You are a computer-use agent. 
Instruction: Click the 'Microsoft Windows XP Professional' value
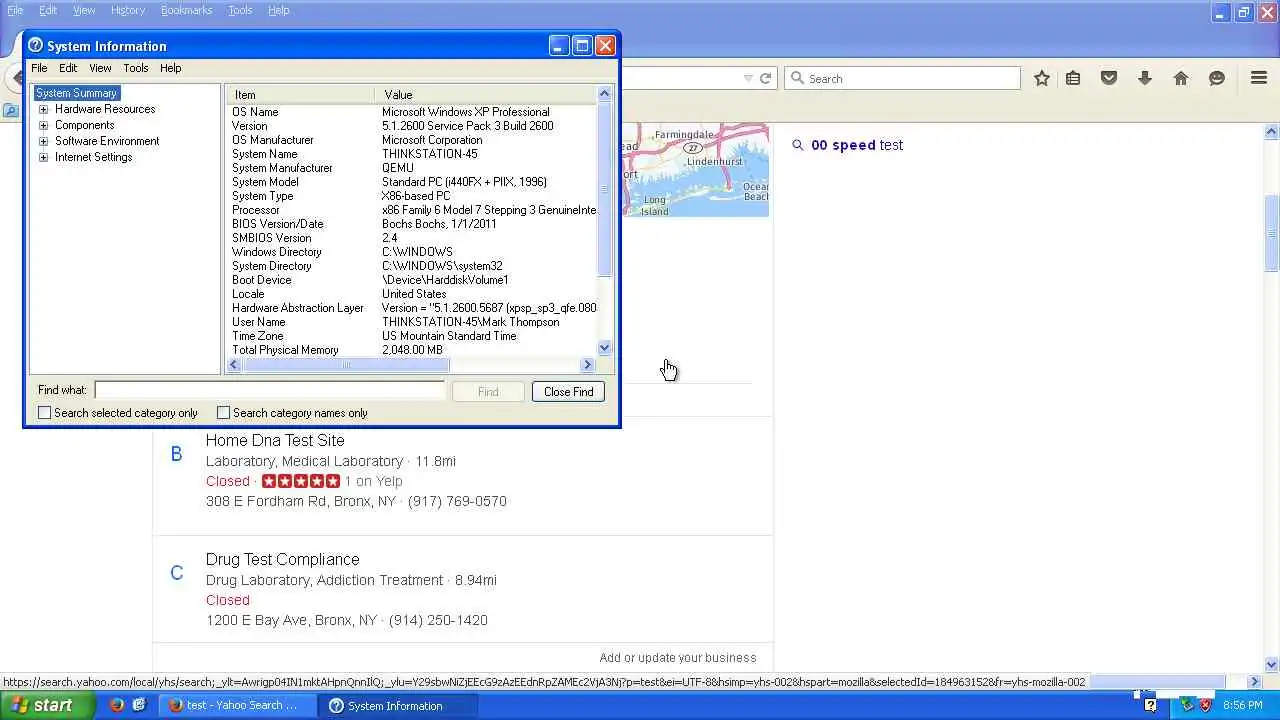pyautogui.click(x=465, y=112)
